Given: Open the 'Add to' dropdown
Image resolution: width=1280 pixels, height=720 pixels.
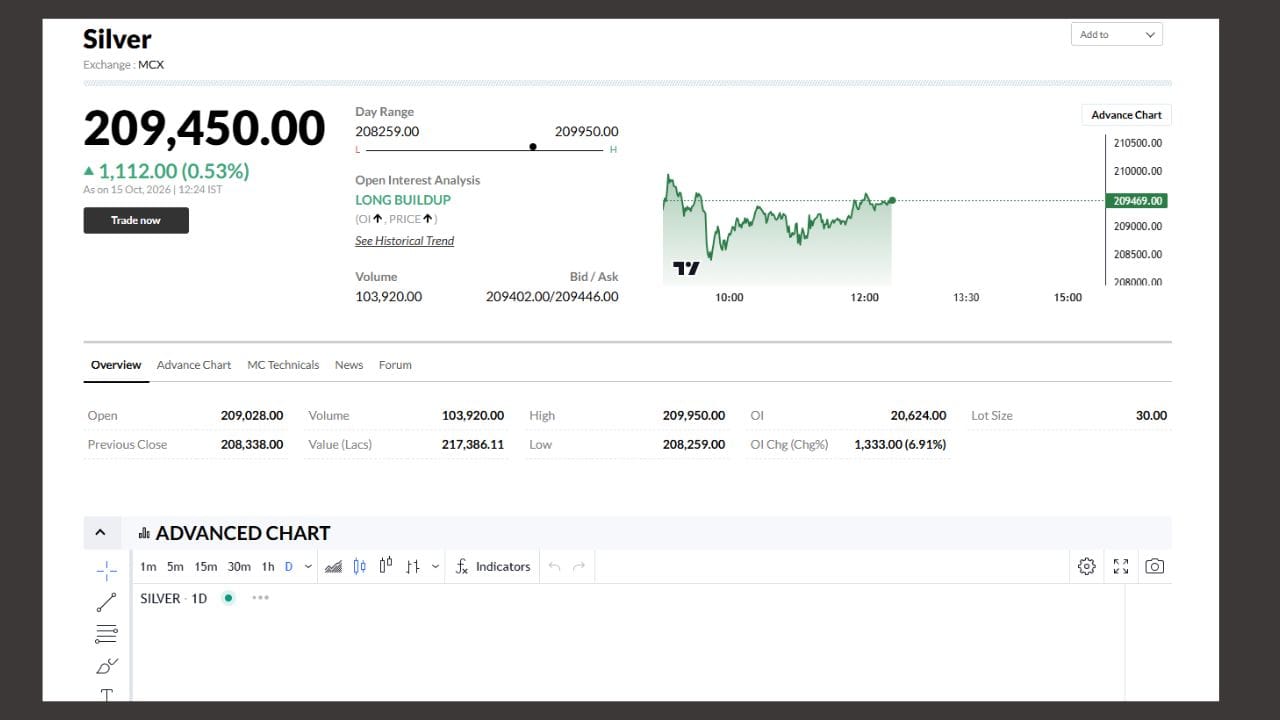Looking at the screenshot, I should (x=1116, y=34).
